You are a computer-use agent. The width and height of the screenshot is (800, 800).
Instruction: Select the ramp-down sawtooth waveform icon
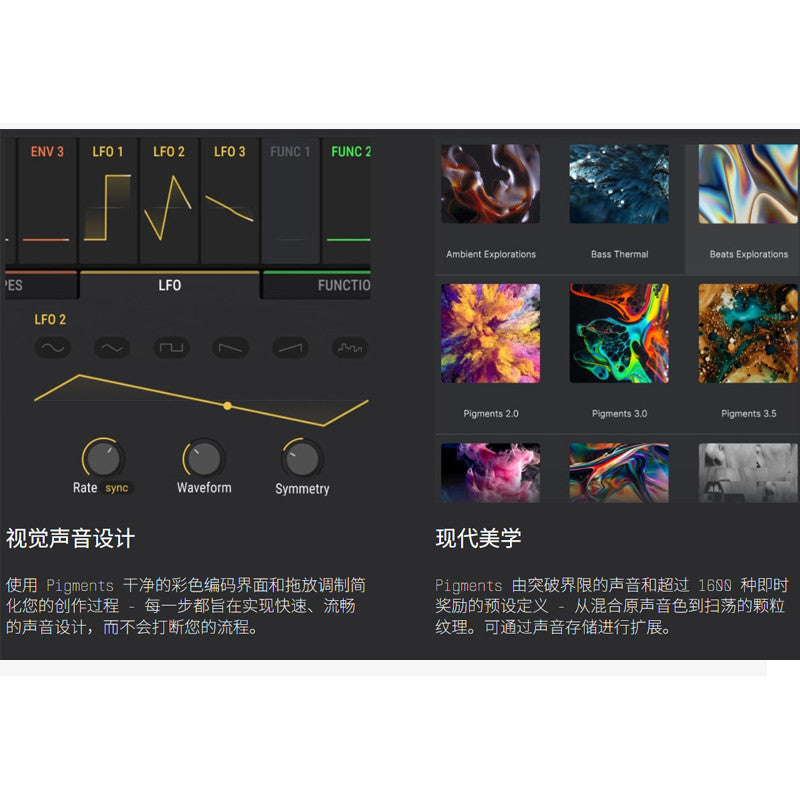pyautogui.click(x=231, y=348)
